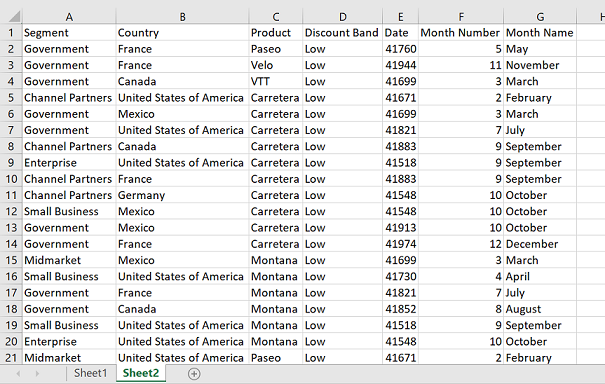Select column F header
This screenshot has height=384, width=605.
(461, 17)
